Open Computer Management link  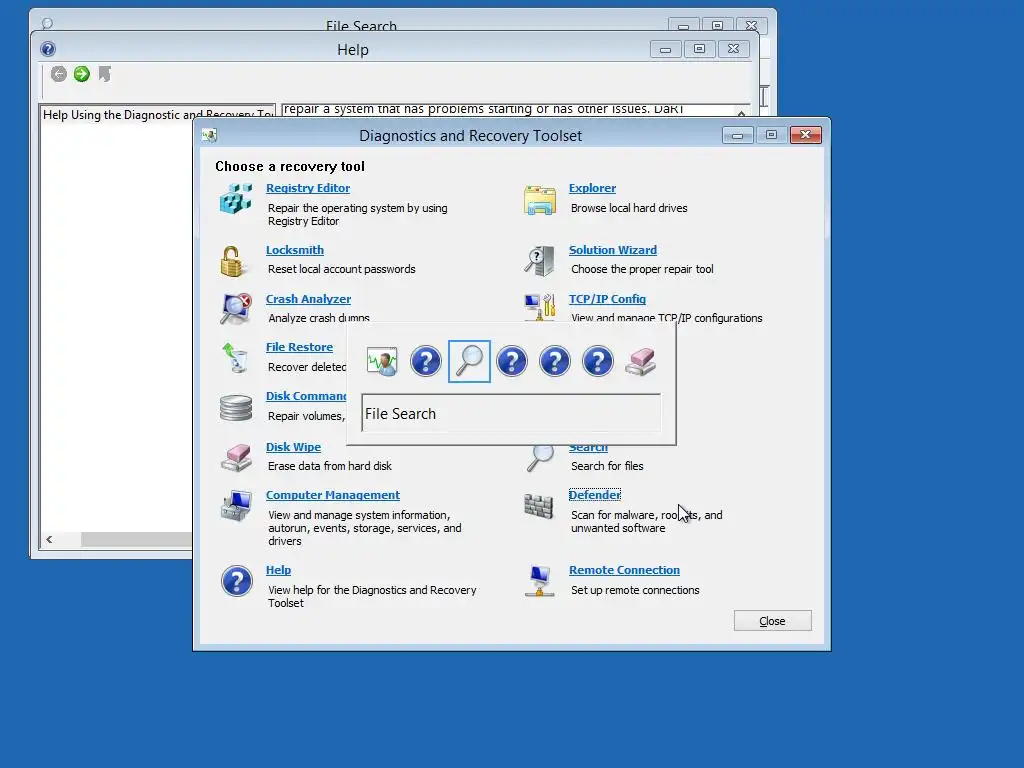click(x=332, y=496)
